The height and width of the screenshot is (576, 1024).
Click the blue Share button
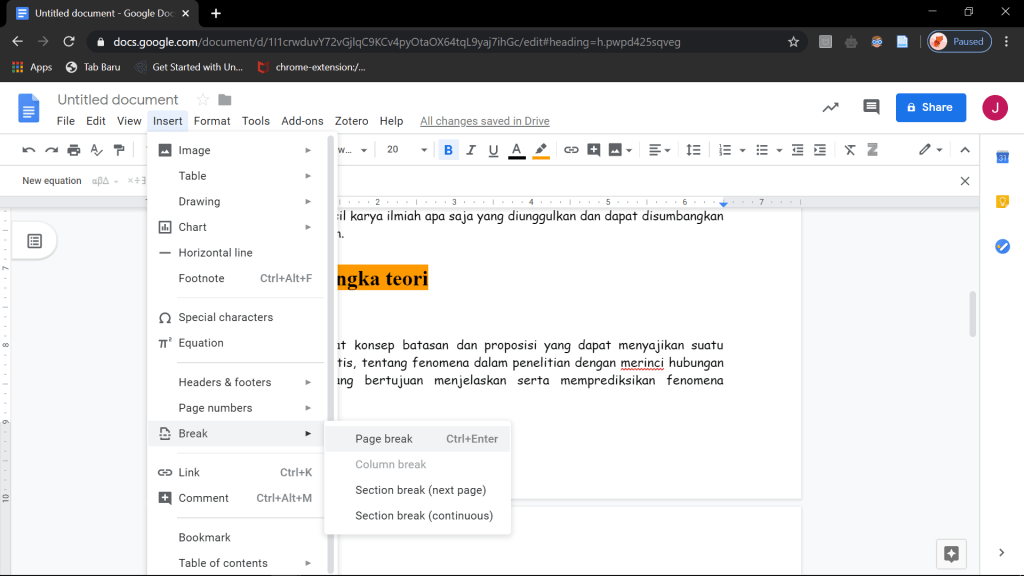coord(930,107)
